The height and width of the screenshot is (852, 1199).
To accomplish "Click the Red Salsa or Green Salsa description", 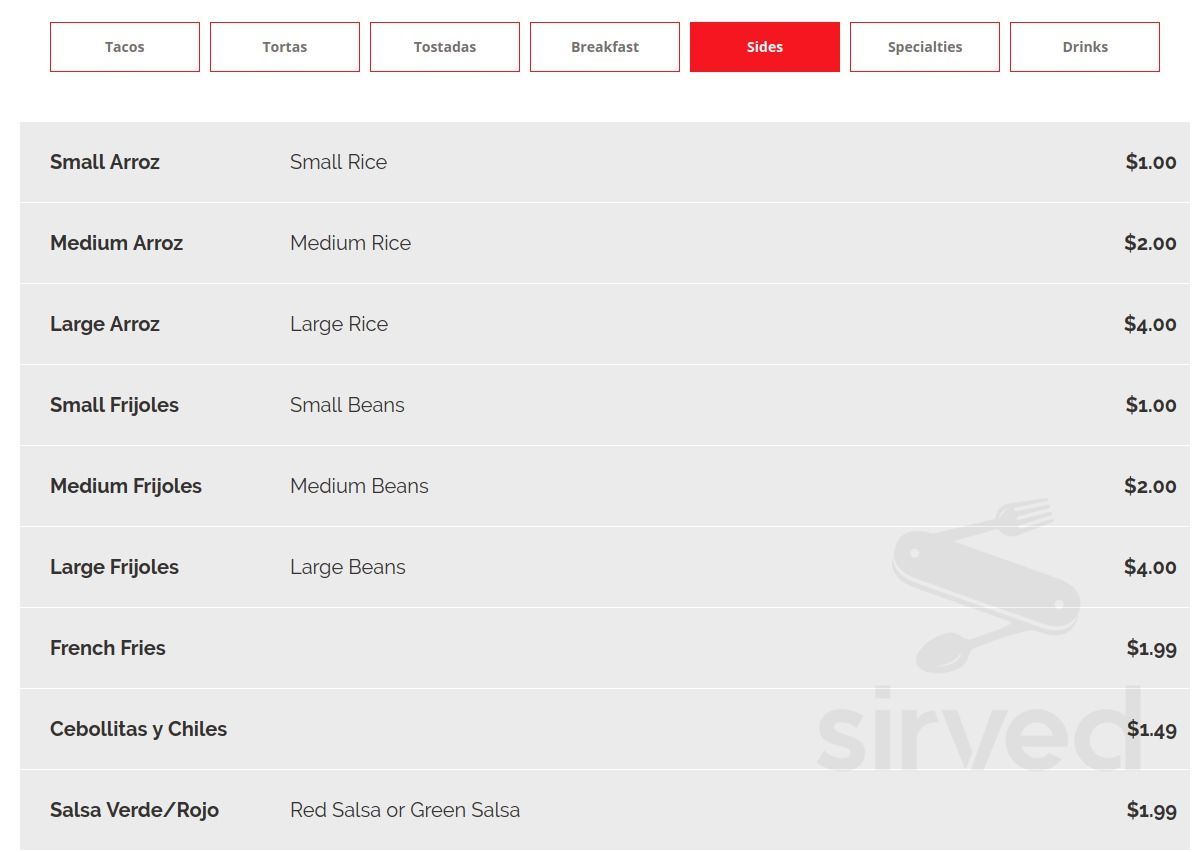I will point(405,810).
